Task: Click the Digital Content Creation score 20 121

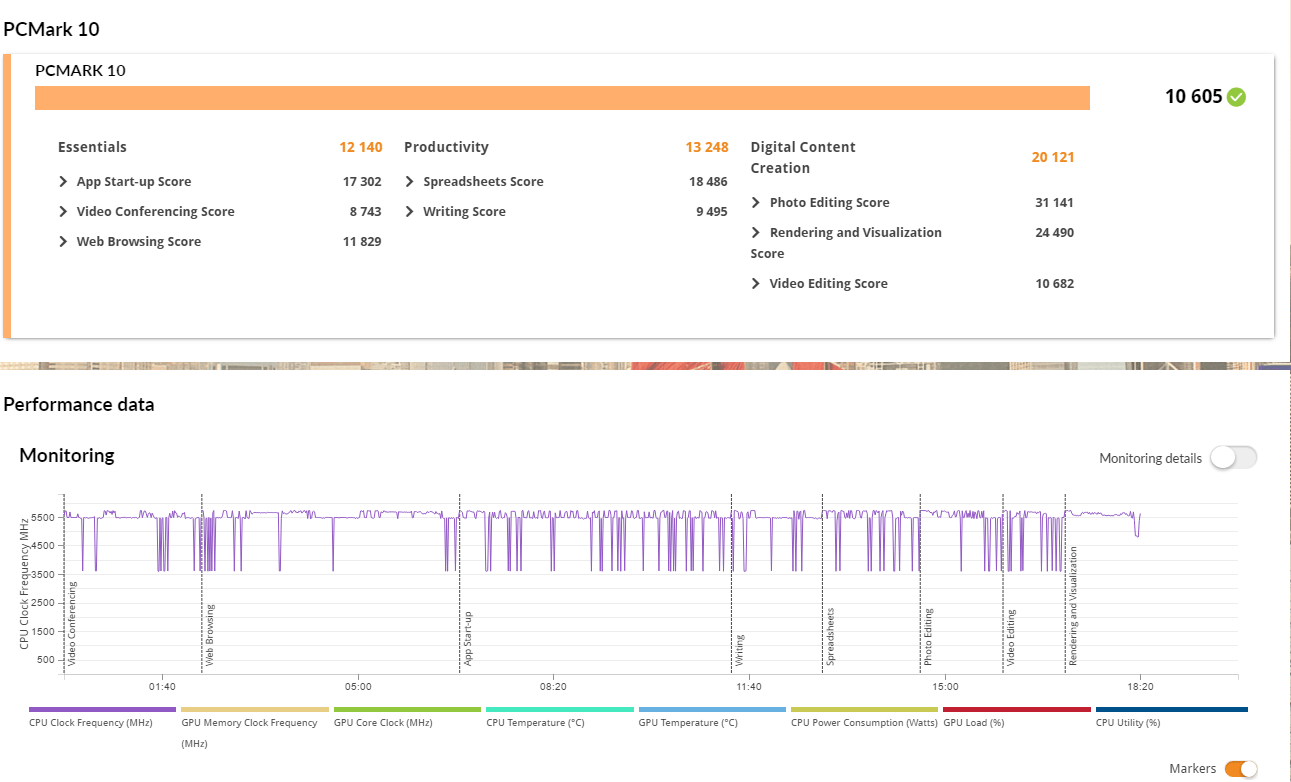Action: [x=1053, y=157]
